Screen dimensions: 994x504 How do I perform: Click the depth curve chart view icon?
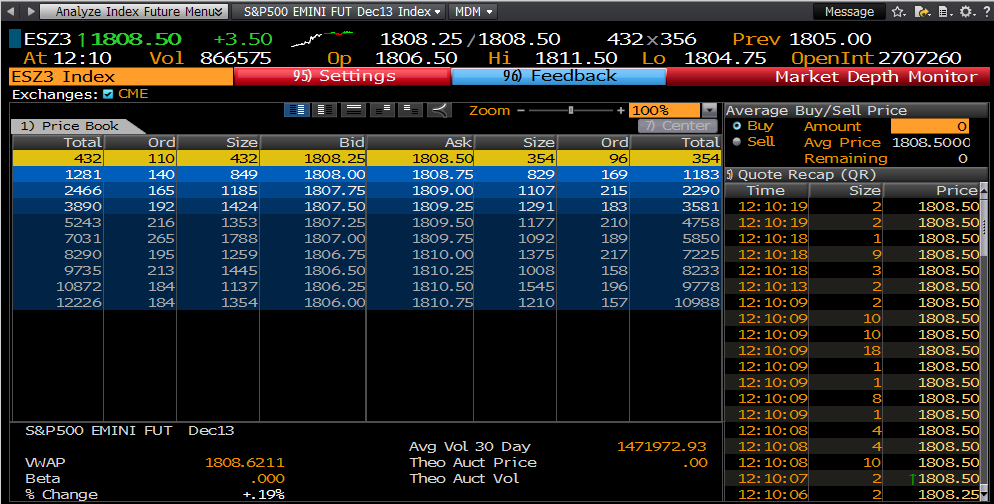[x=440, y=110]
